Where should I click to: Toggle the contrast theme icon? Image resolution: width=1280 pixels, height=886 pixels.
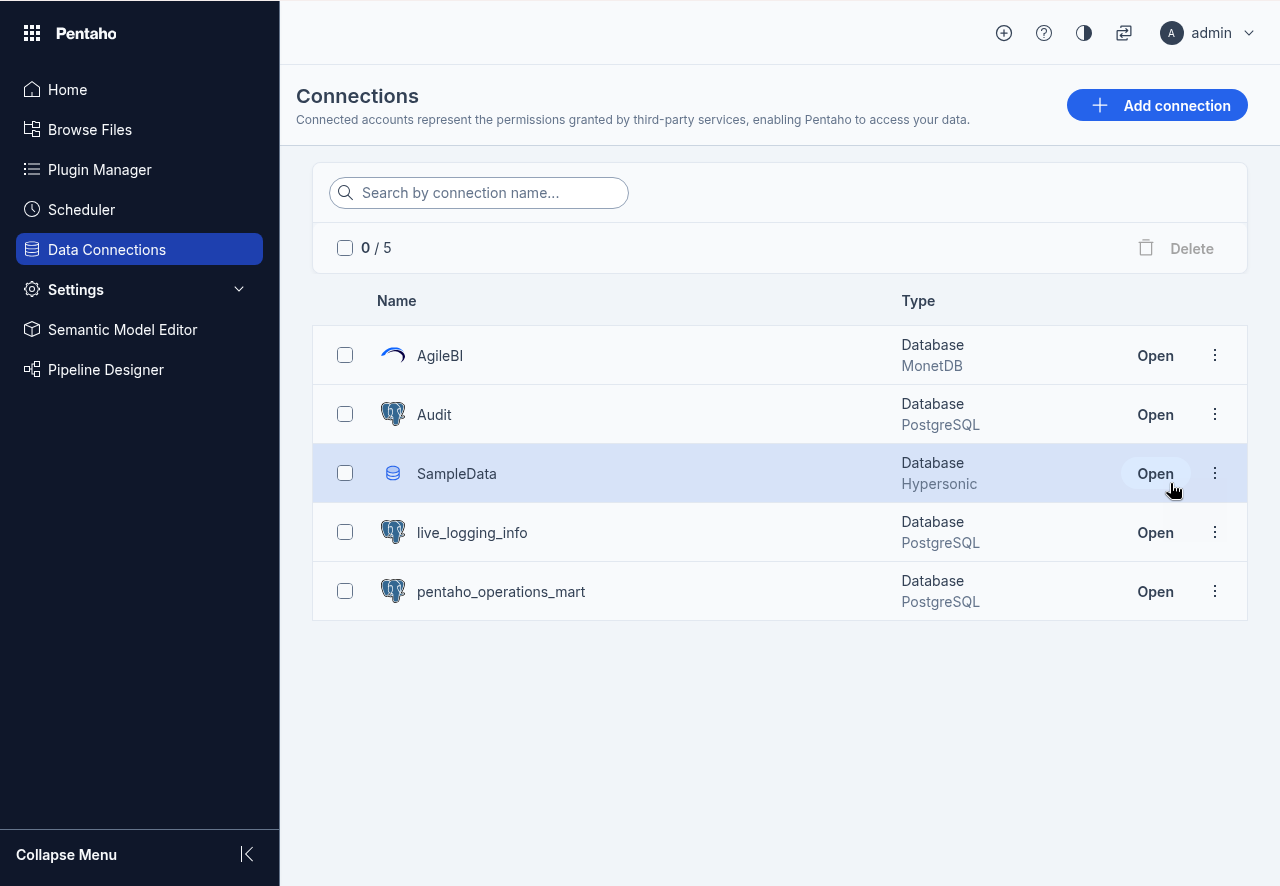coord(1084,33)
